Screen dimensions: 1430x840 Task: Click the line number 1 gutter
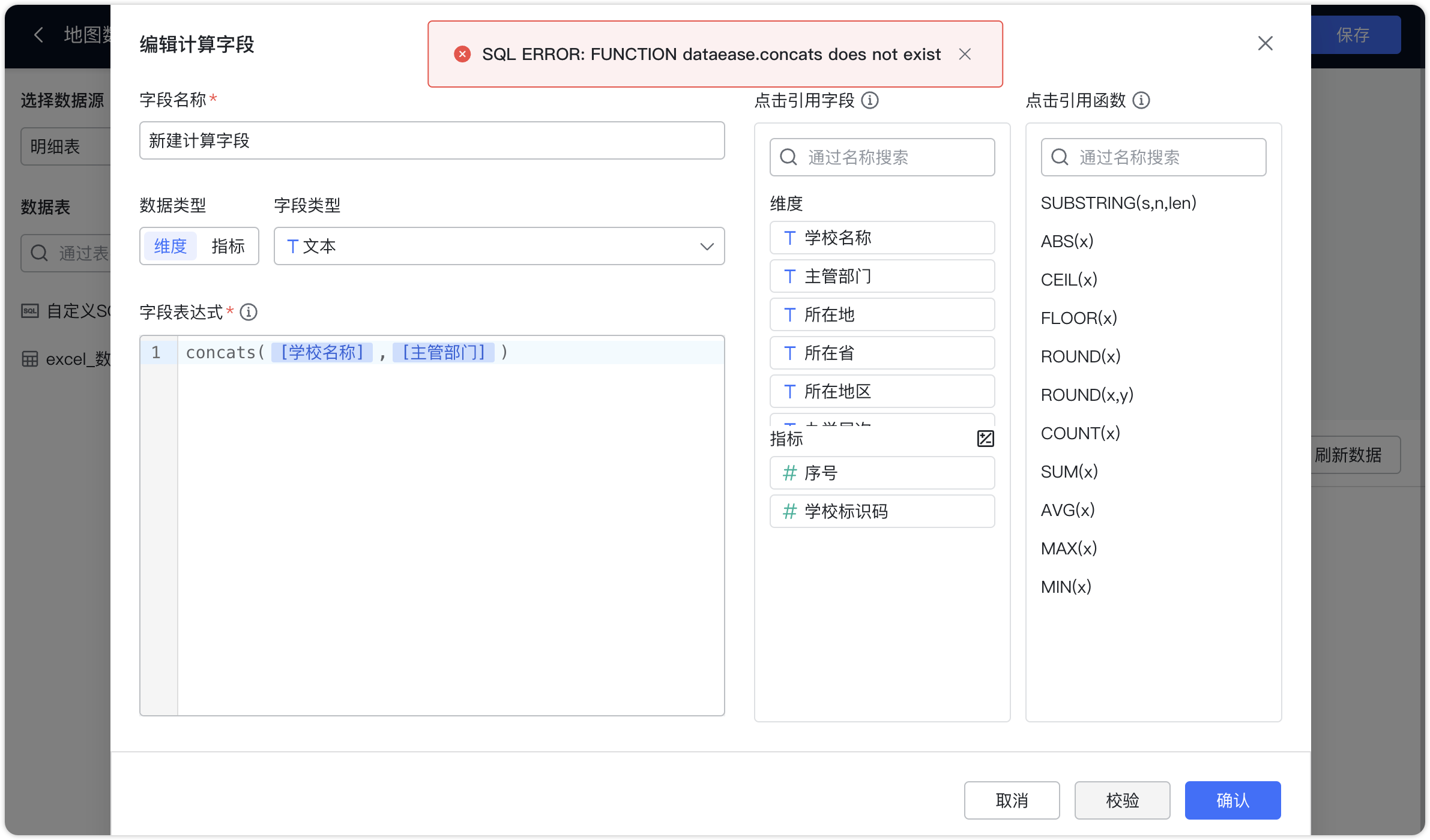point(156,352)
